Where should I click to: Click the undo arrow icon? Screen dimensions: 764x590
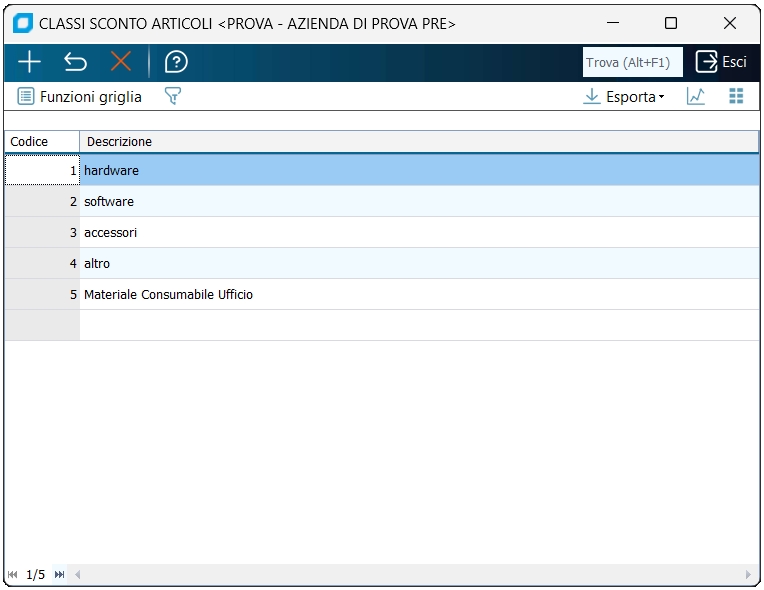click(75, 62)
